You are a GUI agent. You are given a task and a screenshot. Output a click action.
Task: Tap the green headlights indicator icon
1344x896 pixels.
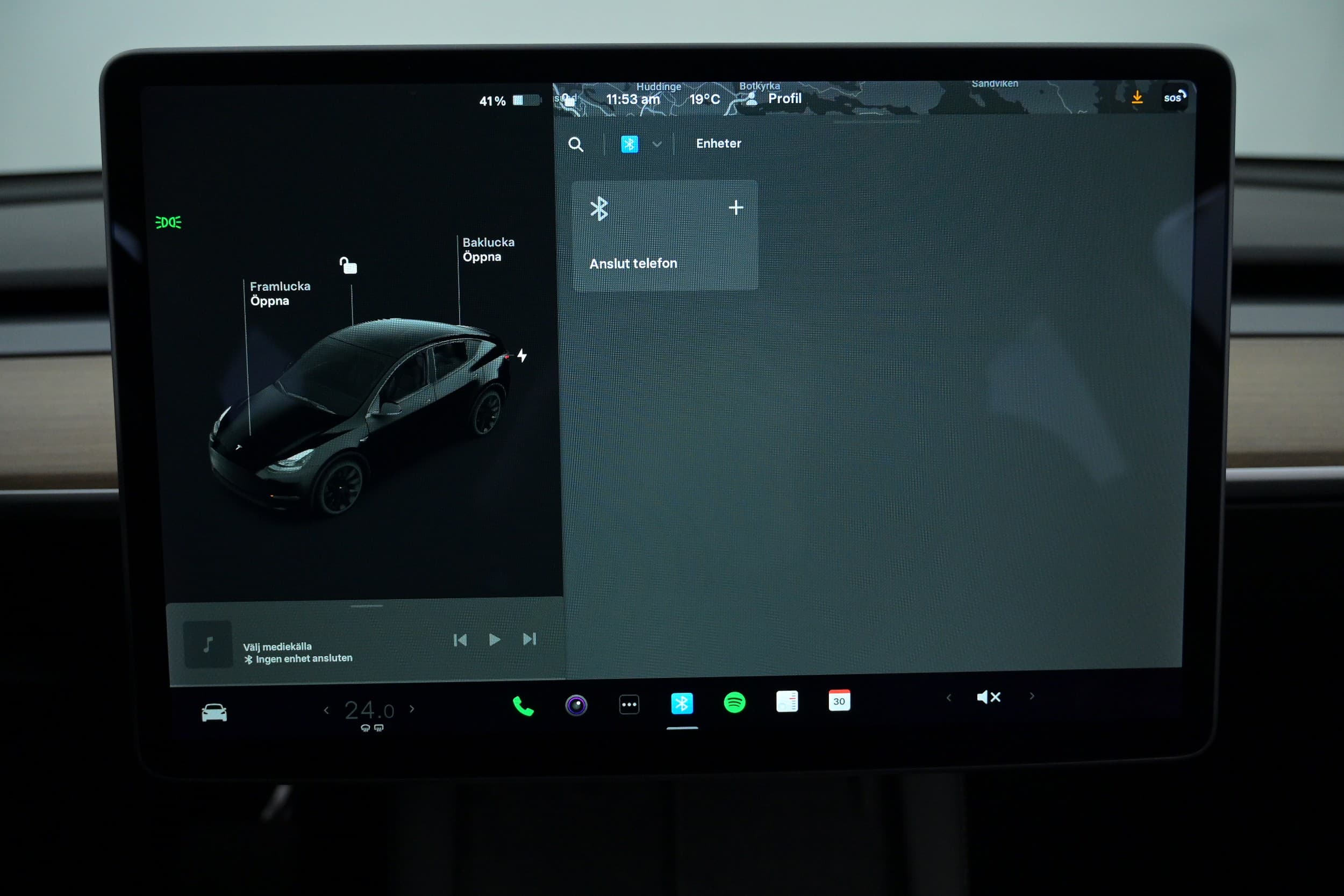pyautogui.click(x=169, y=223)
